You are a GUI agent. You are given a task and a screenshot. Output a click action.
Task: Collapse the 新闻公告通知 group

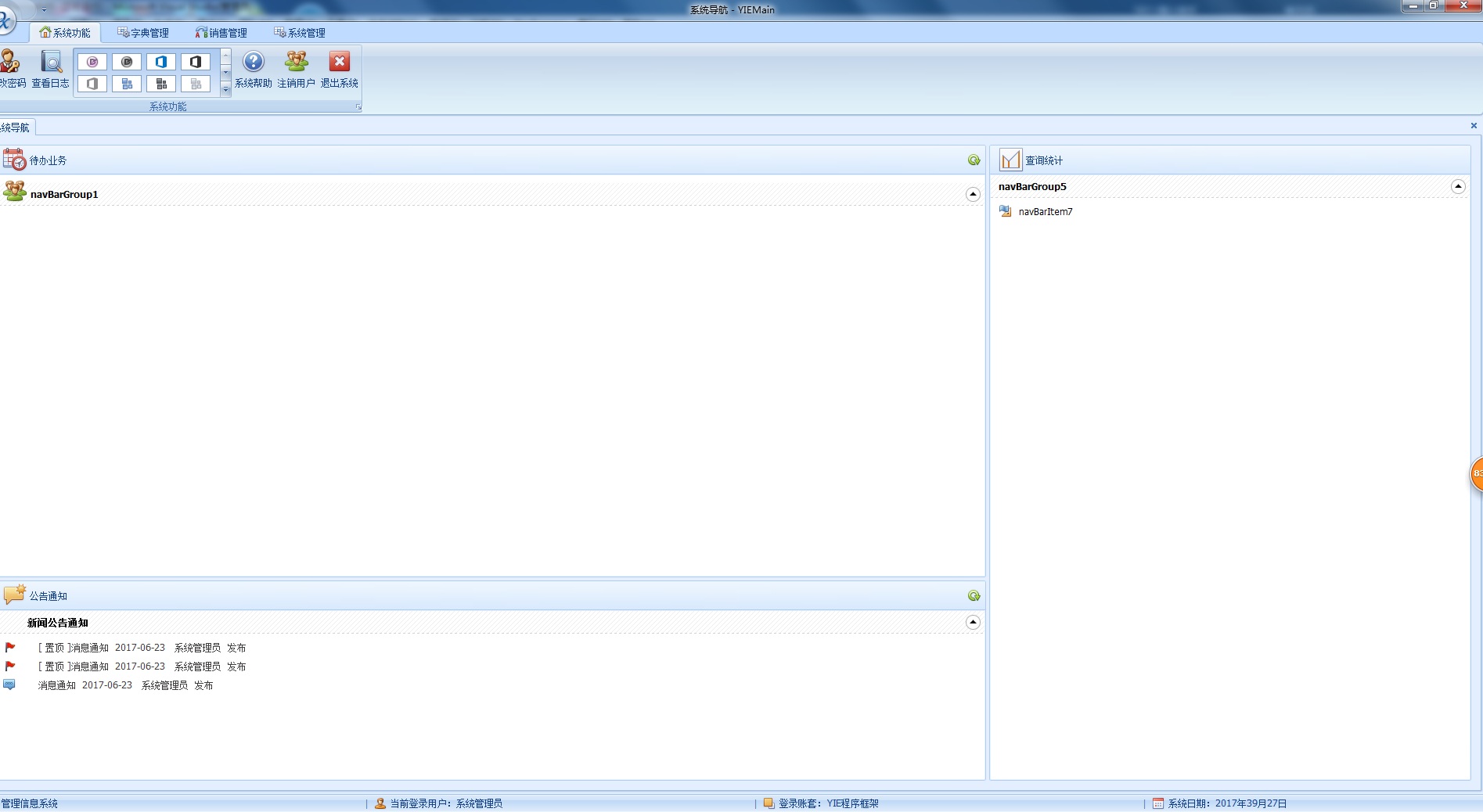coord(973,623)
